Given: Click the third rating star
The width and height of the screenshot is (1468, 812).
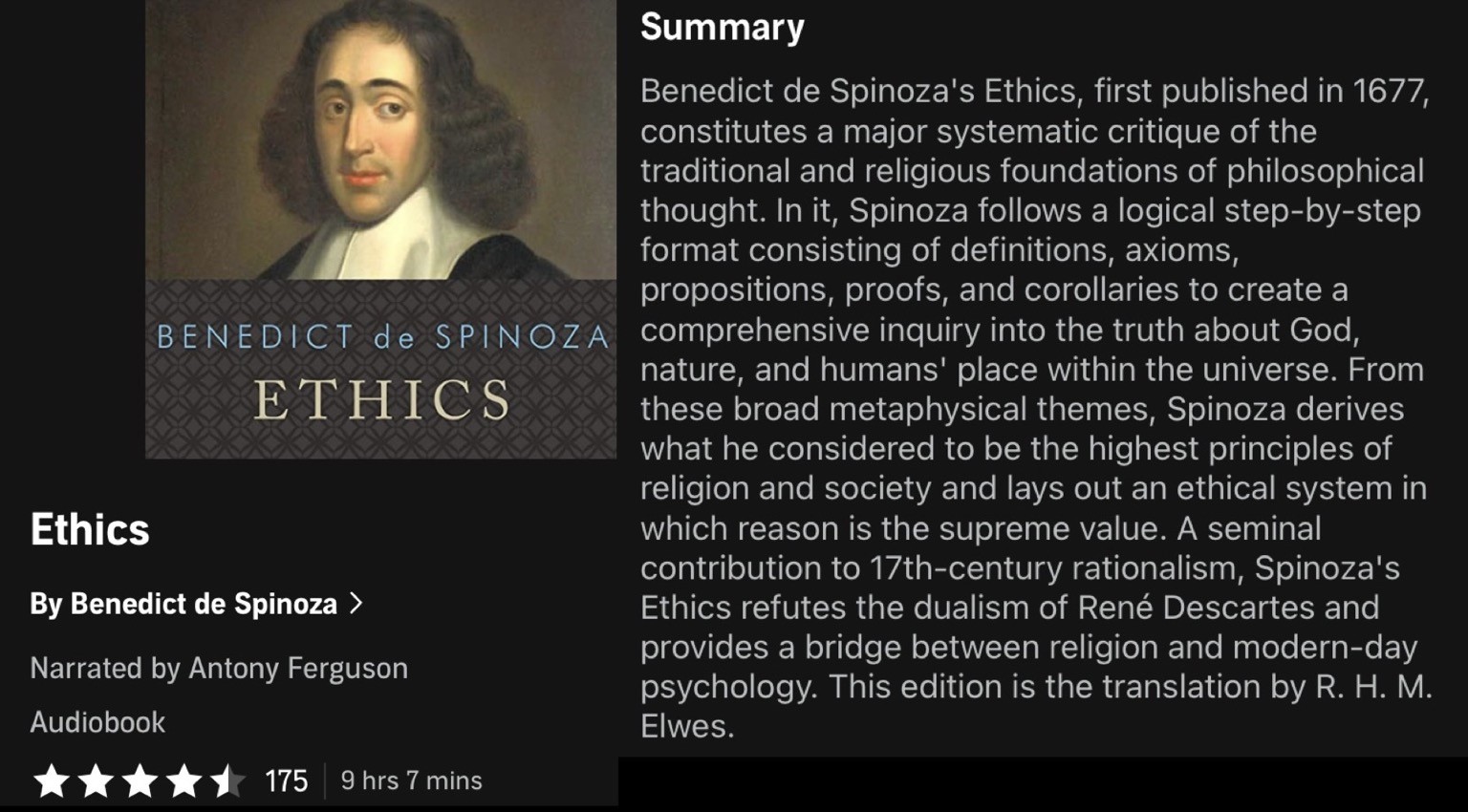Looking at the screenshot, I should (x=140, y=780).
